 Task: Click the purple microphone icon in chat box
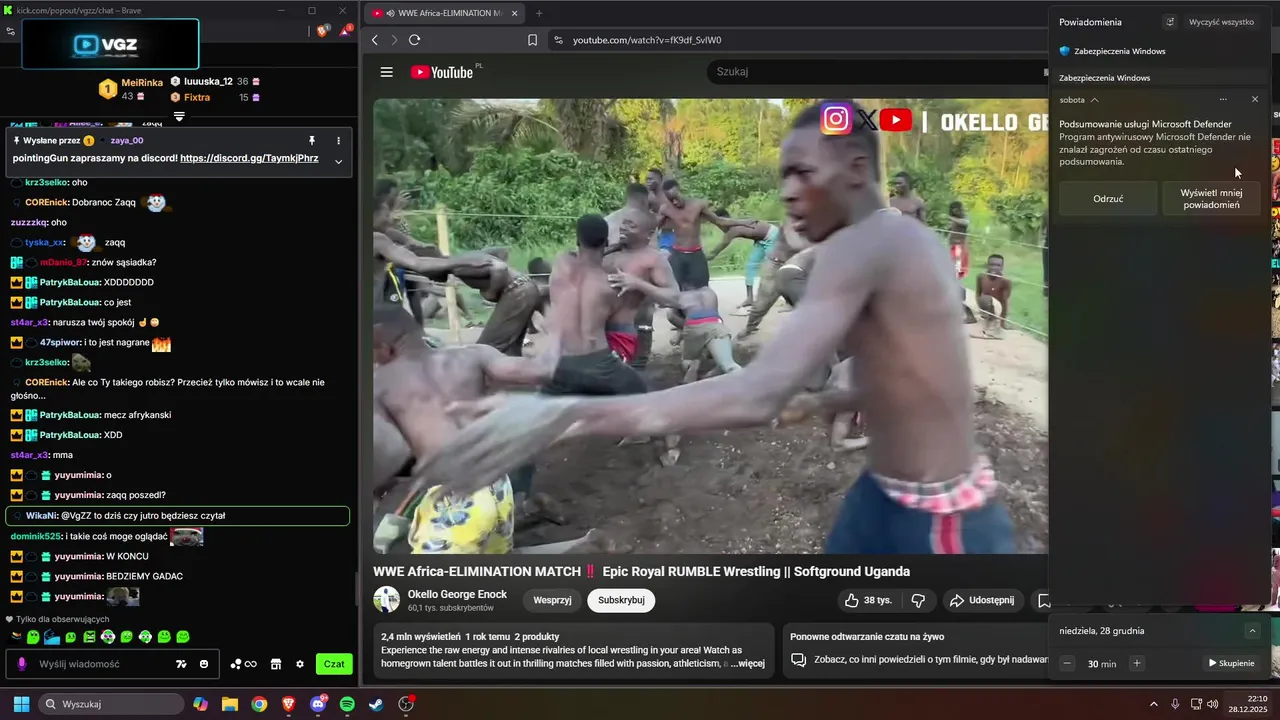click(x=22, y=664)
